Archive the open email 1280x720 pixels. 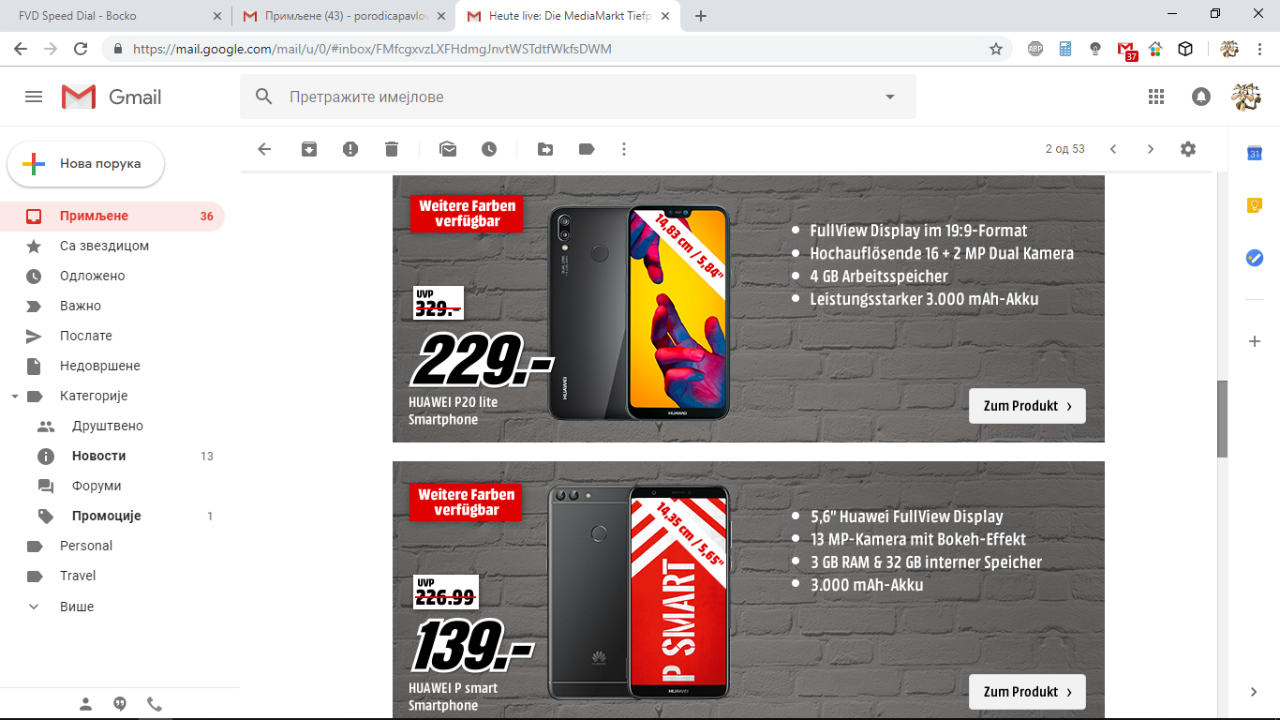[309, 149]
